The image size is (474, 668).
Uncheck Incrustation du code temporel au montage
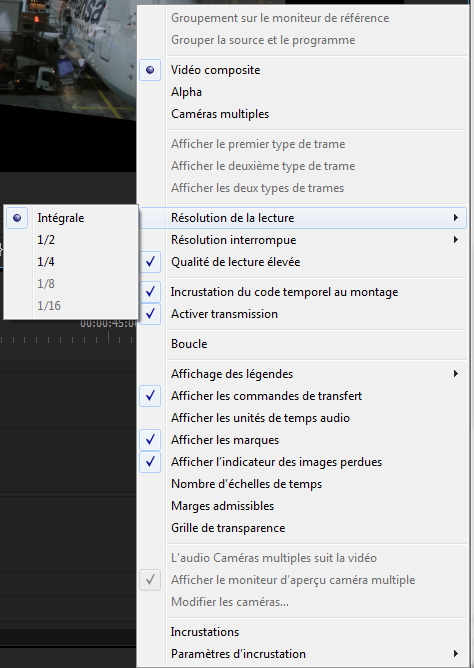click(303, 292)
